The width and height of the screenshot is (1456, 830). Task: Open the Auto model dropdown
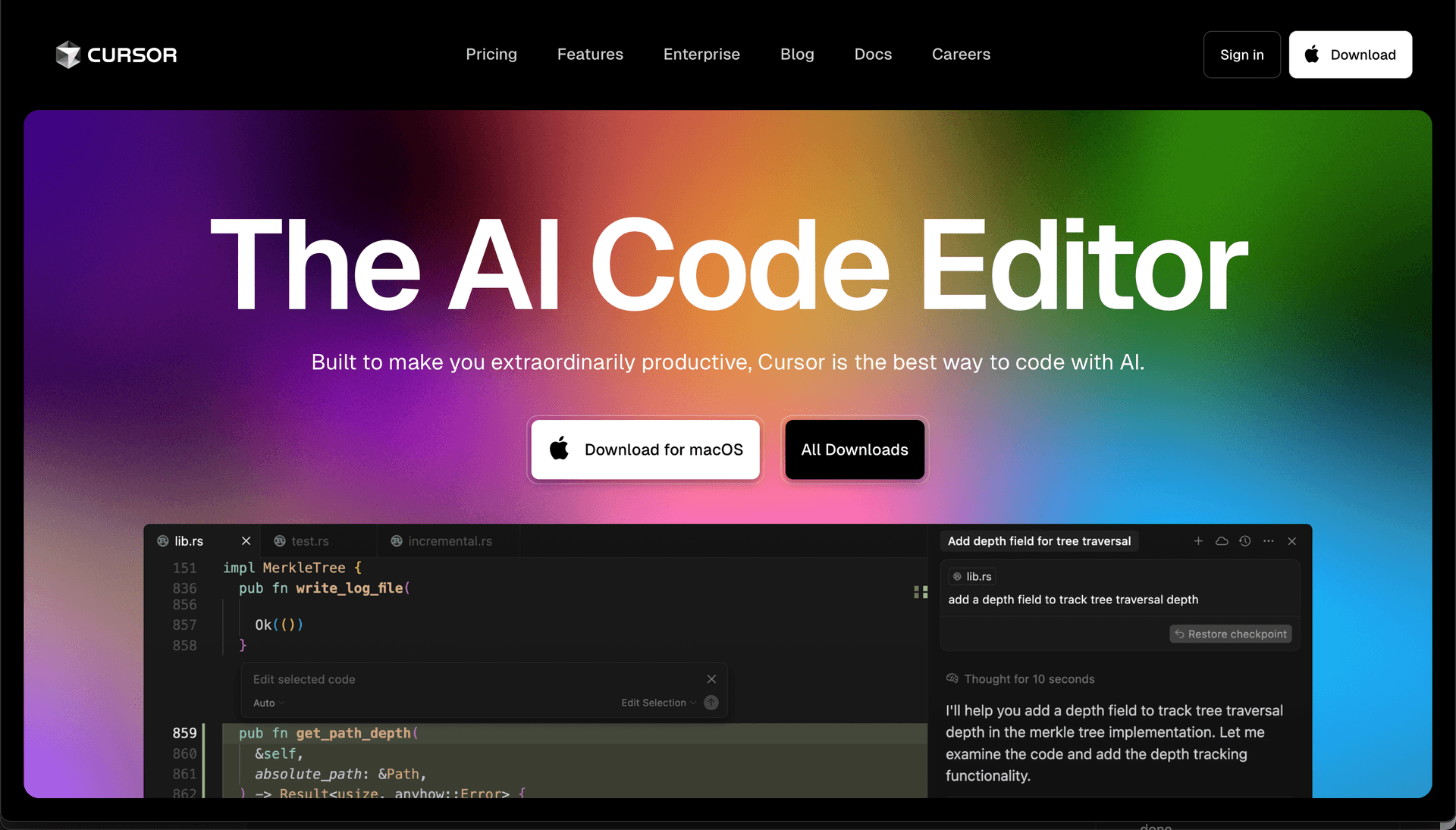267,703
